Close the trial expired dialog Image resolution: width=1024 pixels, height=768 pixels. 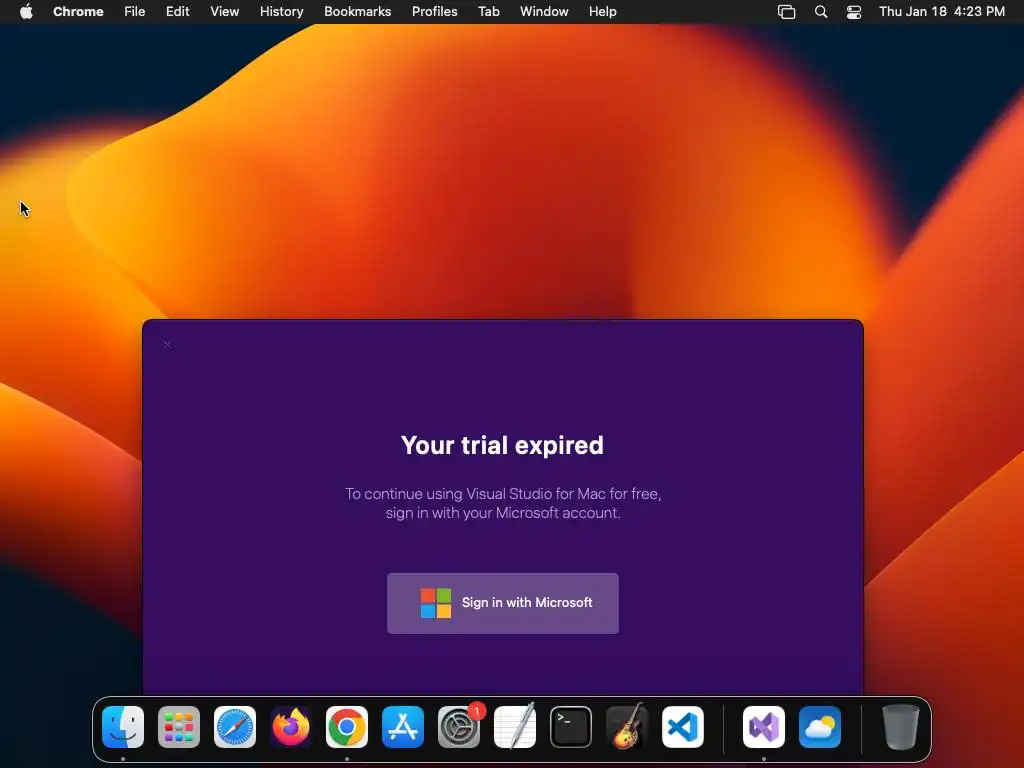167,345
